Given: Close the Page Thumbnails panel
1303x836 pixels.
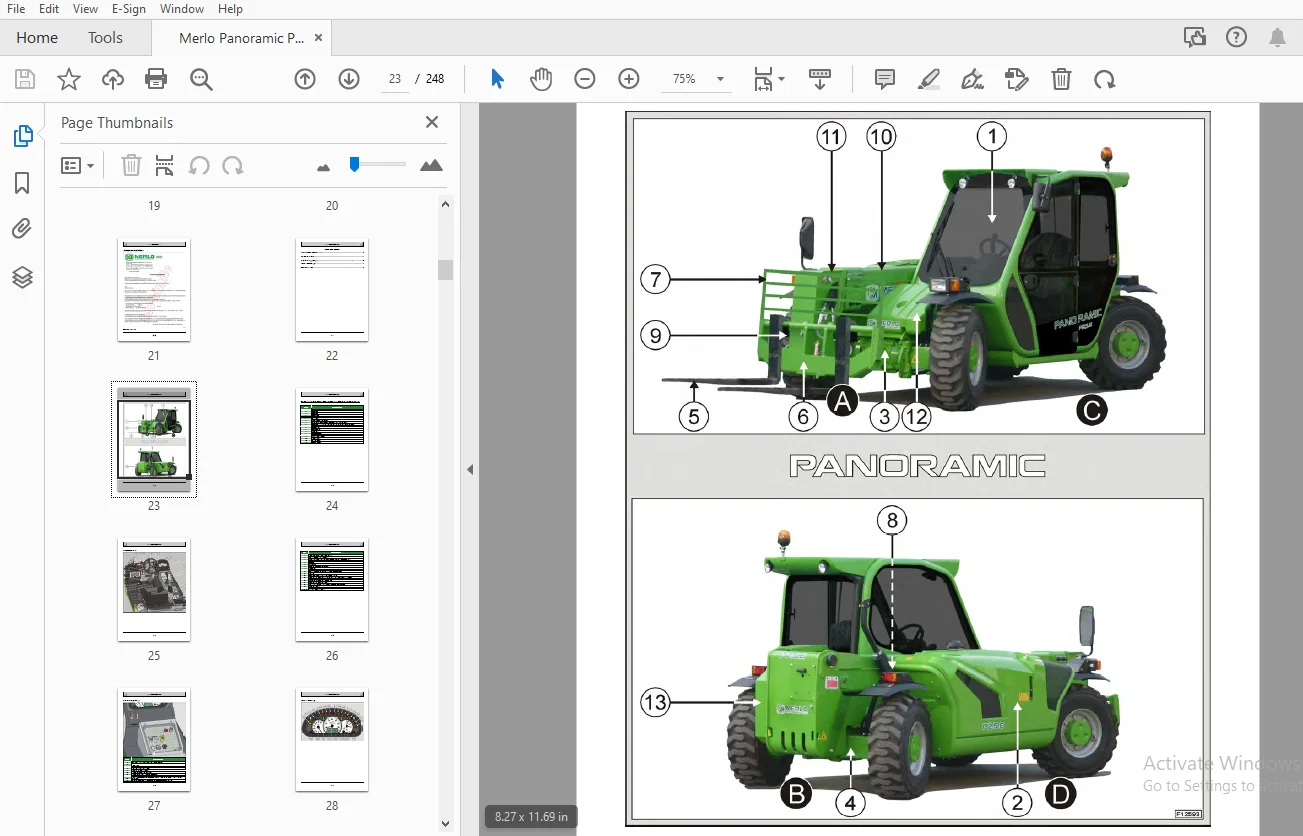Looking at the screenshot, I should [x=432, y=122].
